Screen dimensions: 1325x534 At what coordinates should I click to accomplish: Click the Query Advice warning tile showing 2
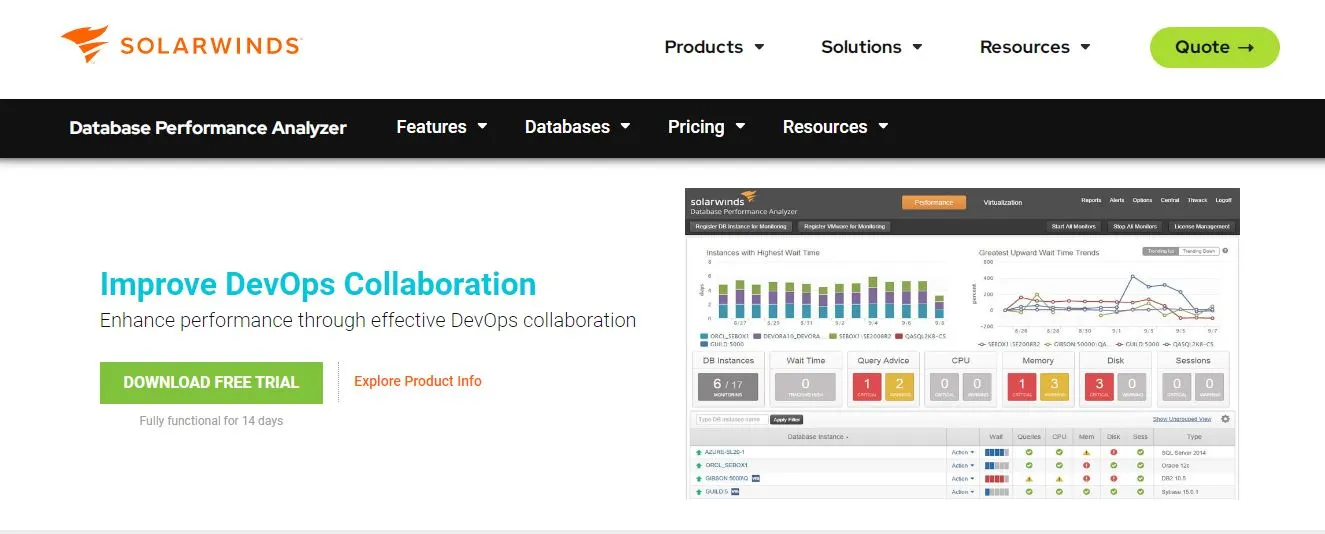899,387
